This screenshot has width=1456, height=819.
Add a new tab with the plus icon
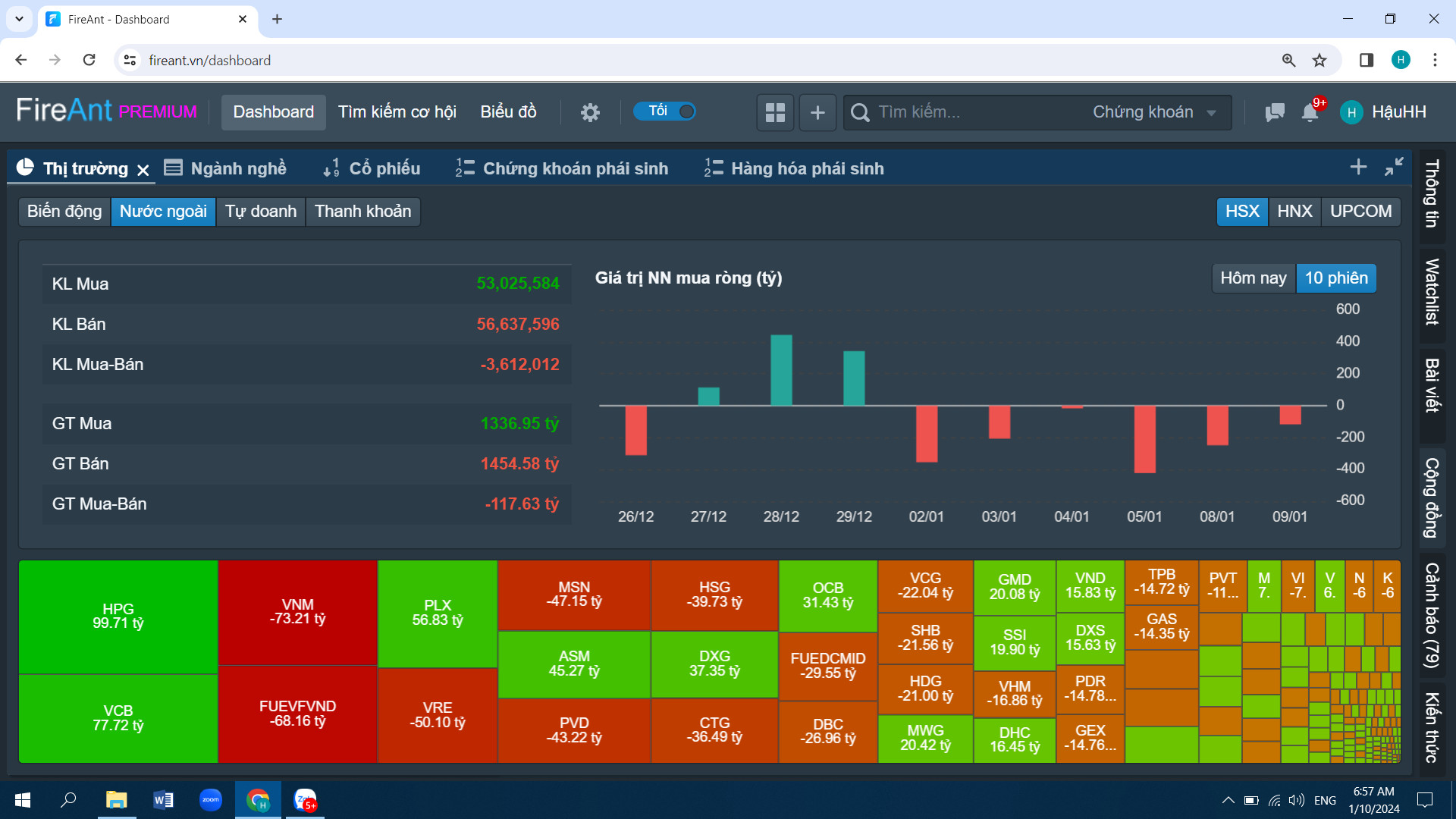(x=1358, y=167)
